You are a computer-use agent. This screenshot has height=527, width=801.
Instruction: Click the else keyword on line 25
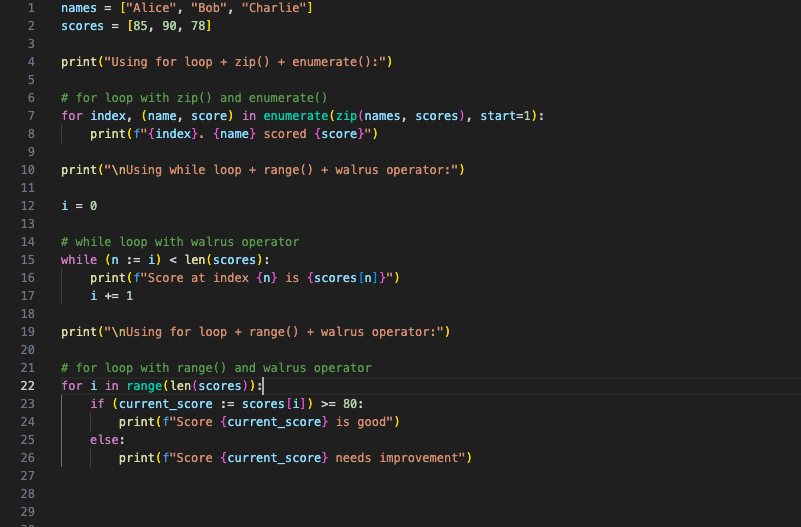click(x=104, y=440)
